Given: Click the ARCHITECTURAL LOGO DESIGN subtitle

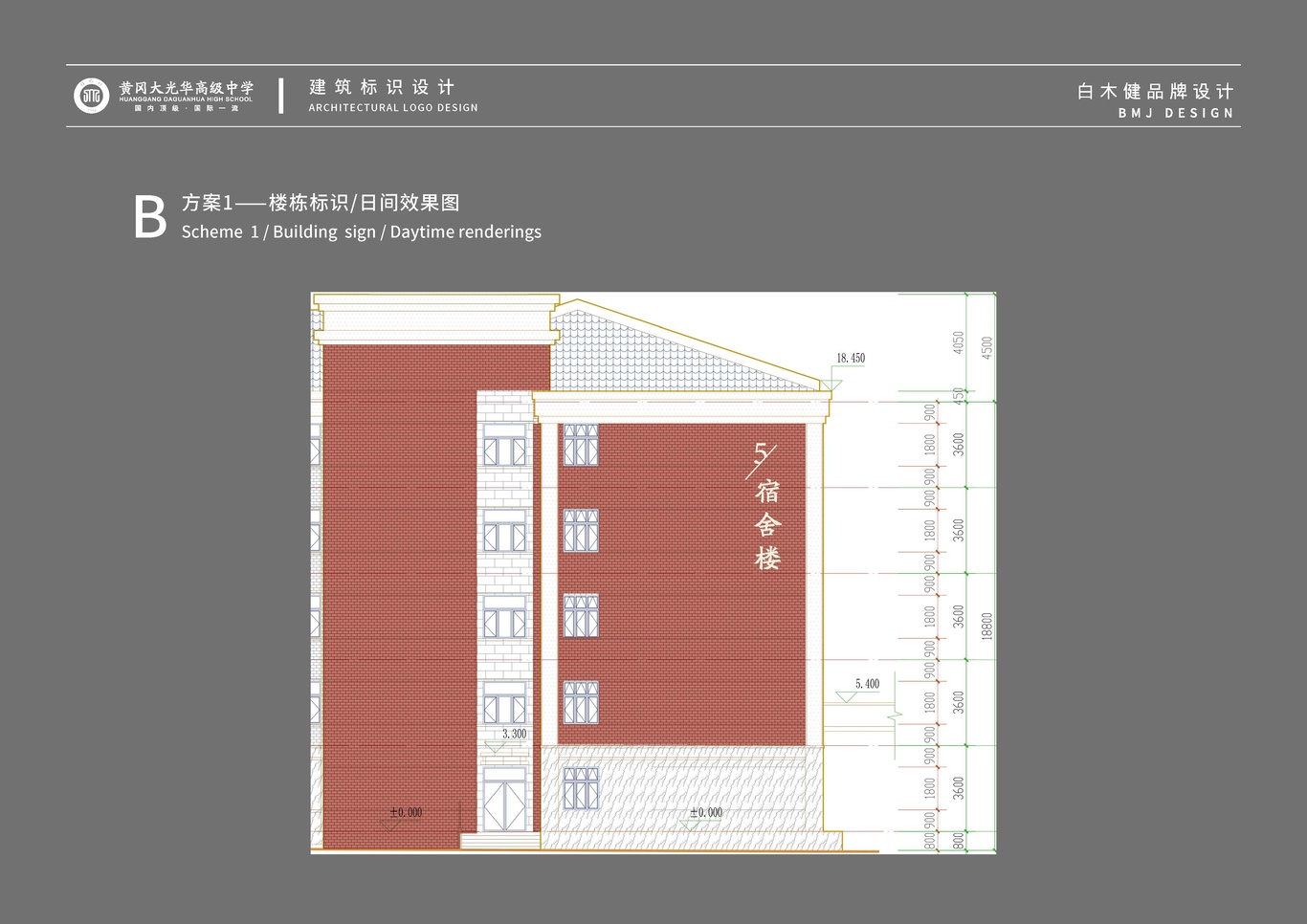Looking at the screenshot, I should [x=393, y=108].
